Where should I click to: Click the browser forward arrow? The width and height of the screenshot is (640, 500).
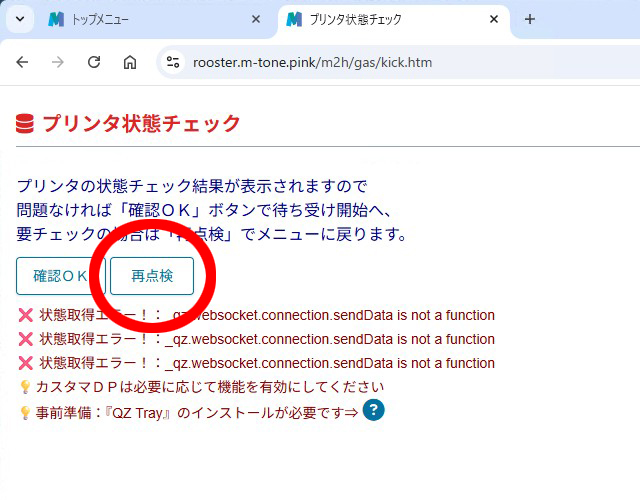point(58,62)
